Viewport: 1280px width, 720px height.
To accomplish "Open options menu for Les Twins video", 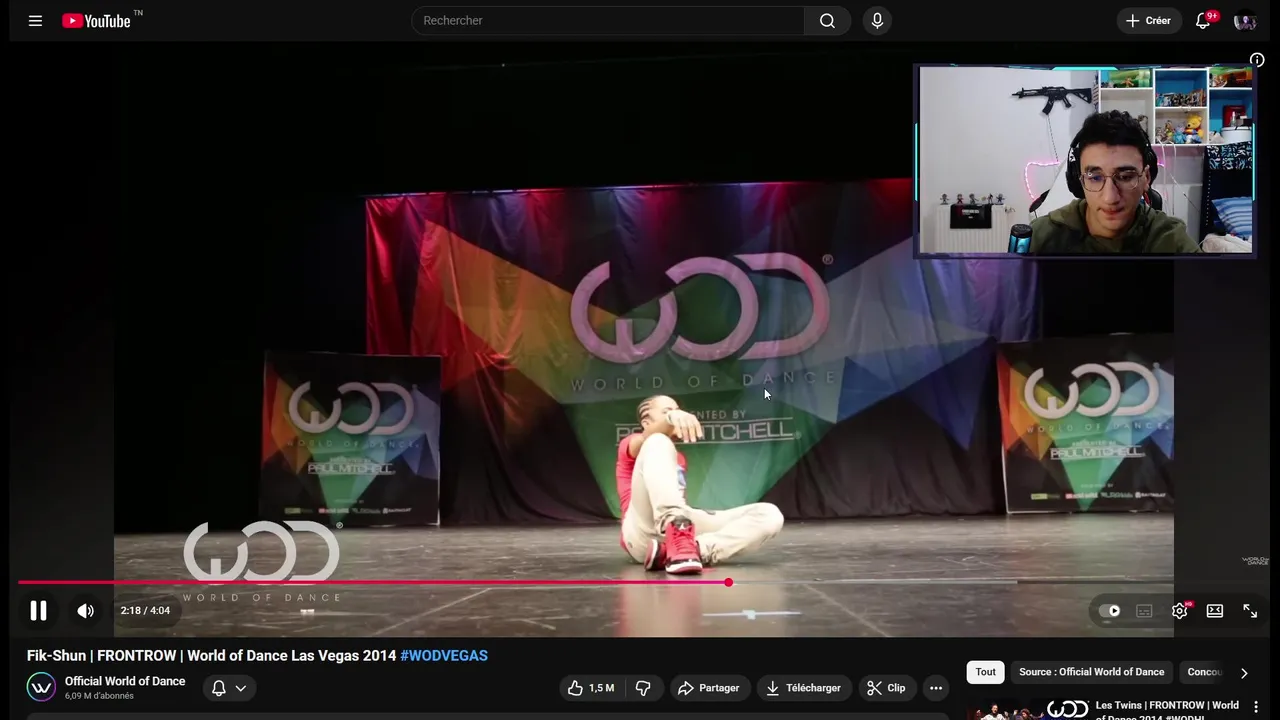I will click(1256, 706).
